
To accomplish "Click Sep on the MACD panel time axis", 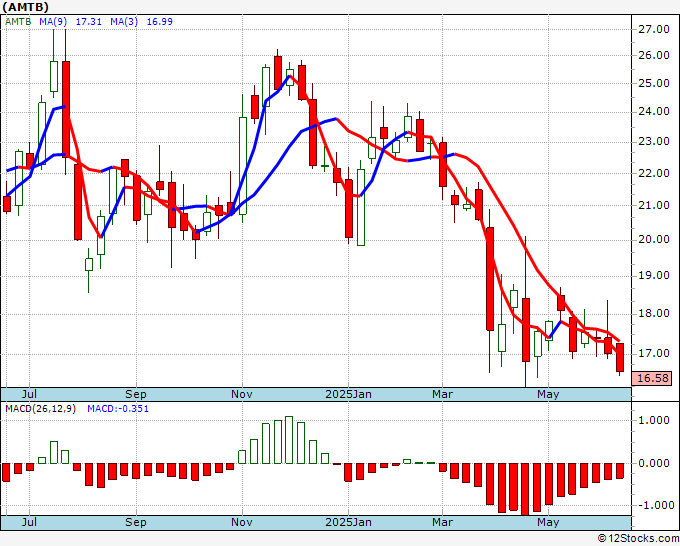I will (x=136, y=522).
